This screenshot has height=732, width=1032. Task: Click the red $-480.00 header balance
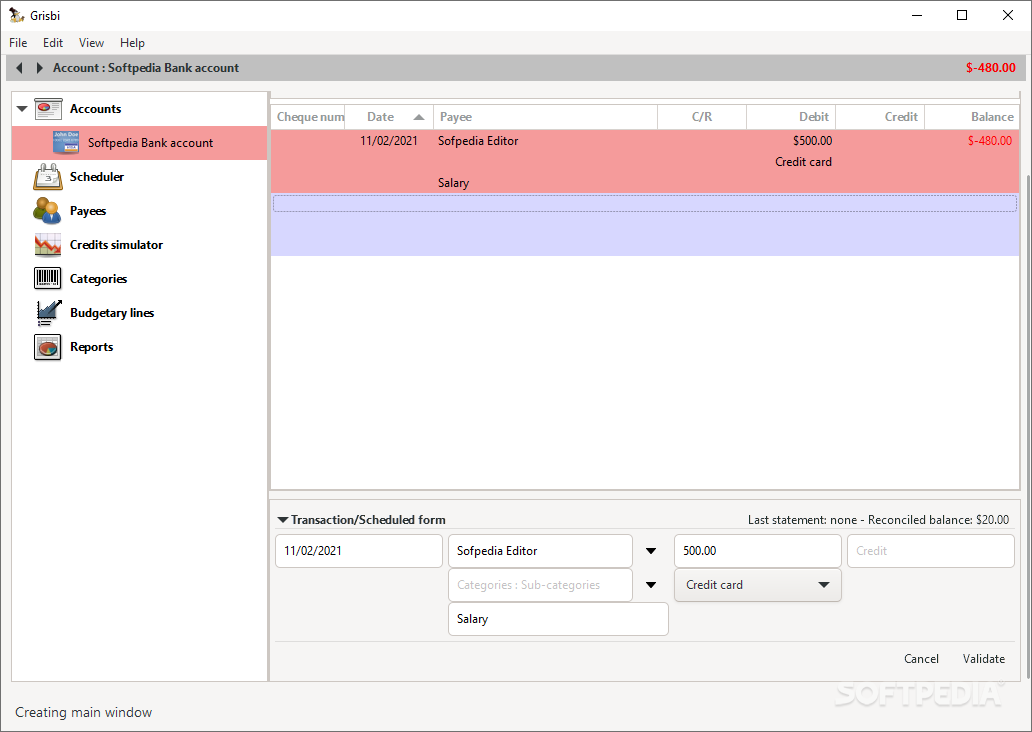[x=991, y=68]
